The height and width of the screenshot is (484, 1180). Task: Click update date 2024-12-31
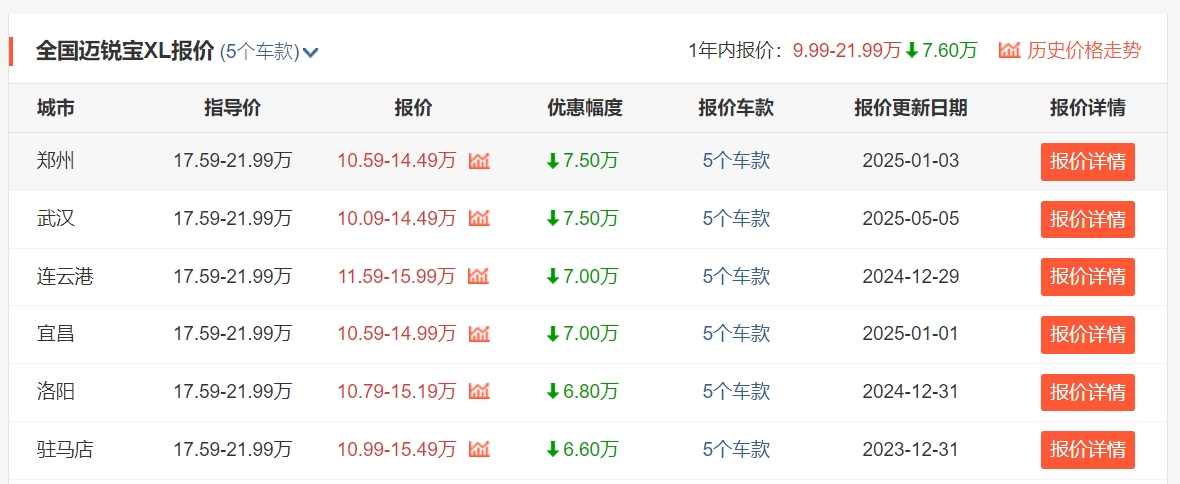tap(911, 391)
